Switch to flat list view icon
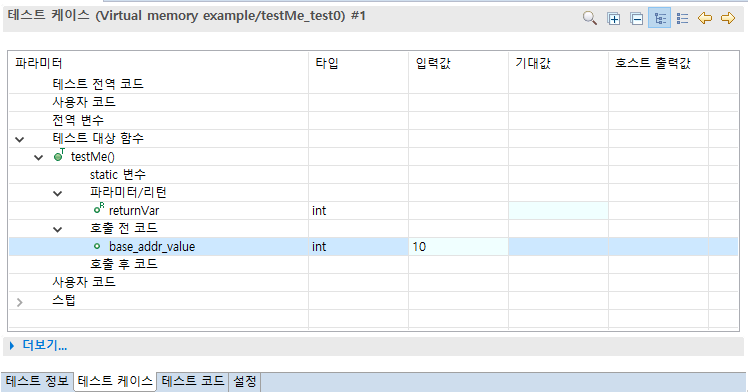Viewport: 748px width, 392px height. [683, 19]
